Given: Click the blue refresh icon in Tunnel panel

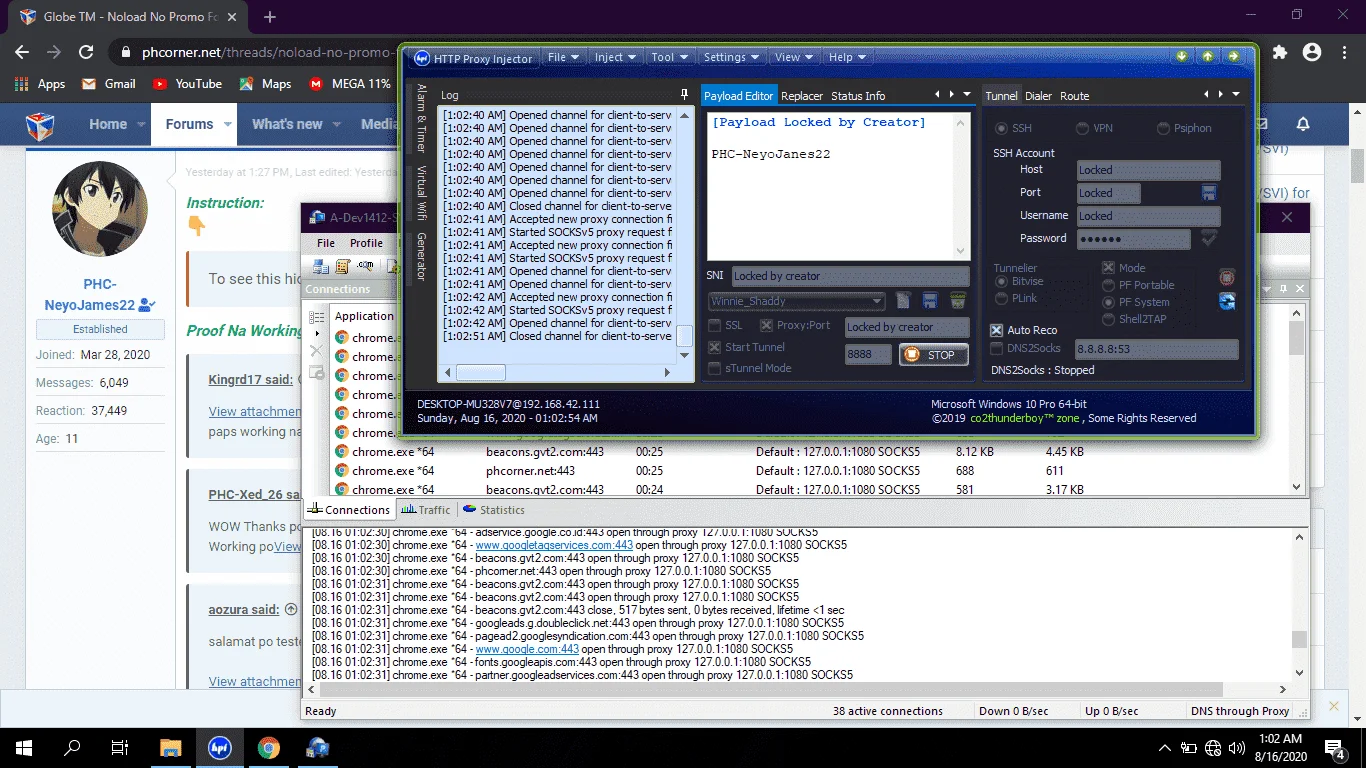Looking at the screenshot, I should click(1227, 301).
